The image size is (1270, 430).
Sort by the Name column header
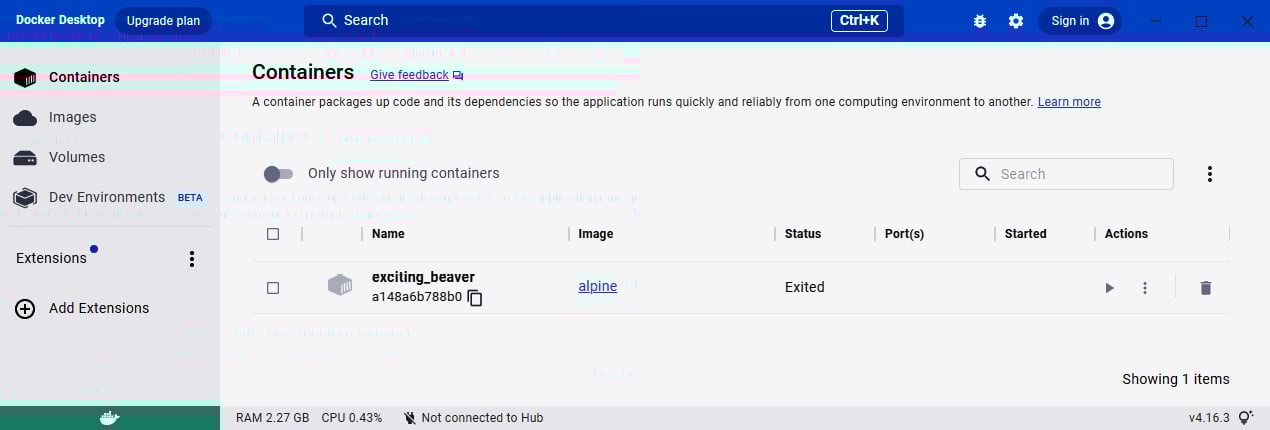388,234
